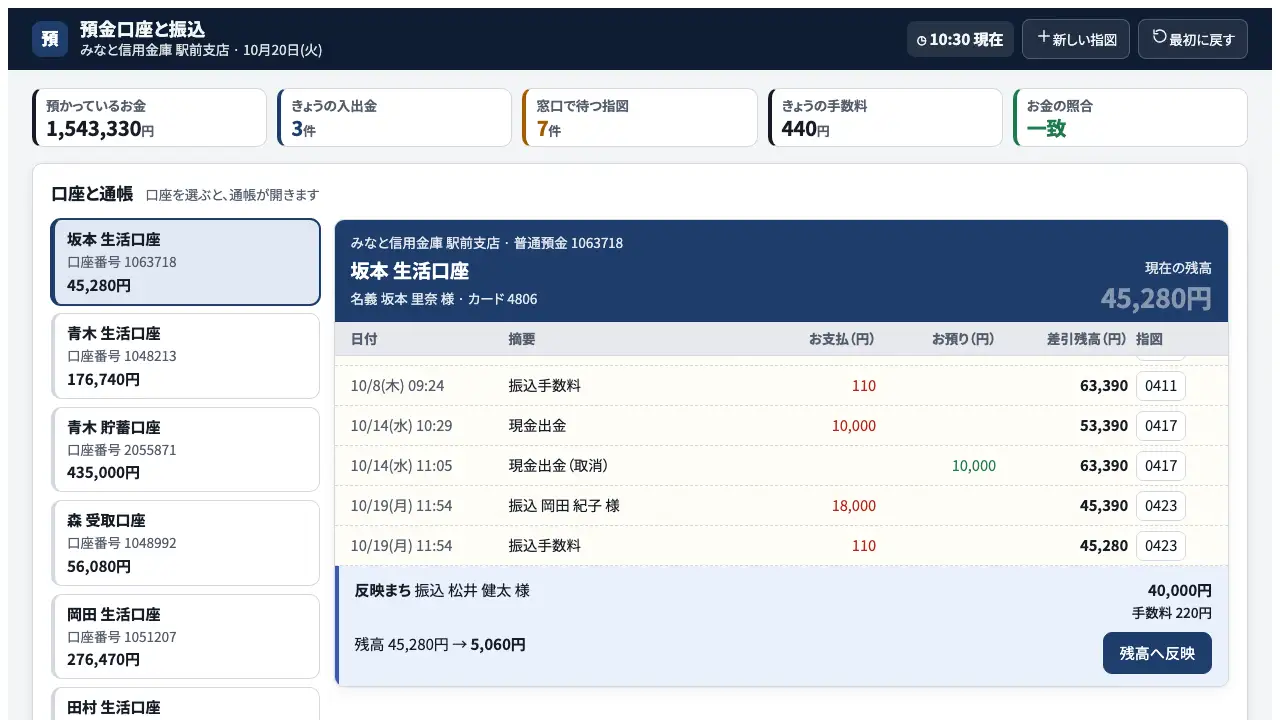Screen dimensions: 1280x720
Task: Click the plus icon for 新しい指図
Action: [x=1043, y=37]
